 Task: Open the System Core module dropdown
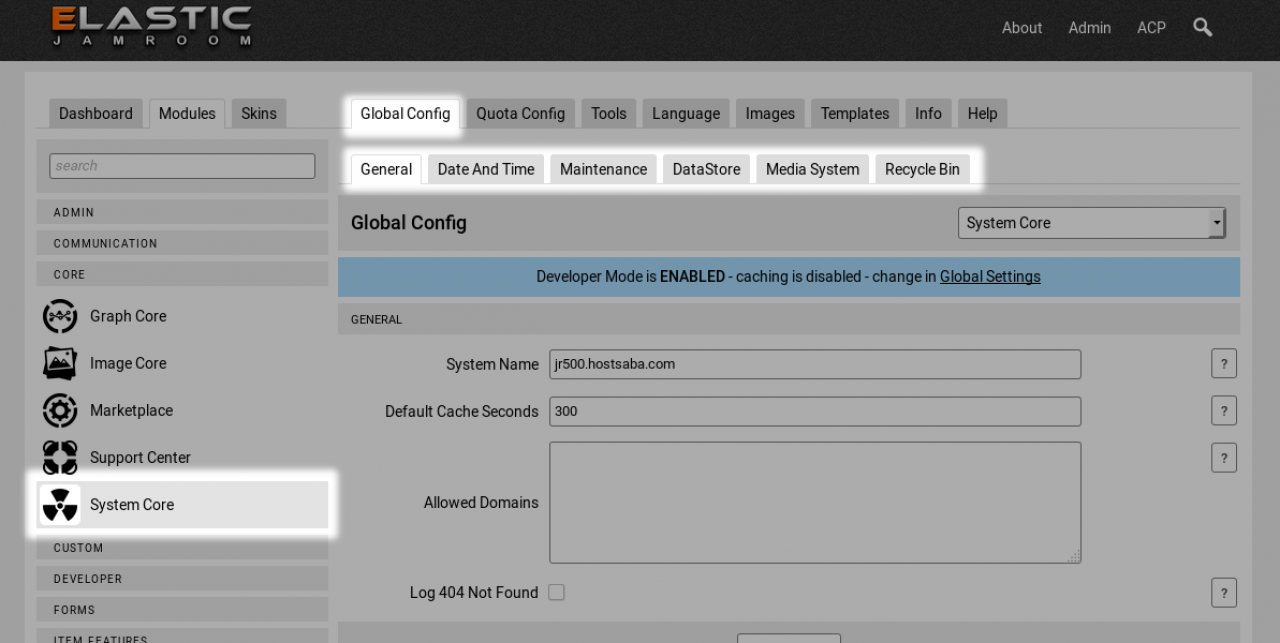[x=1091, y=223]
